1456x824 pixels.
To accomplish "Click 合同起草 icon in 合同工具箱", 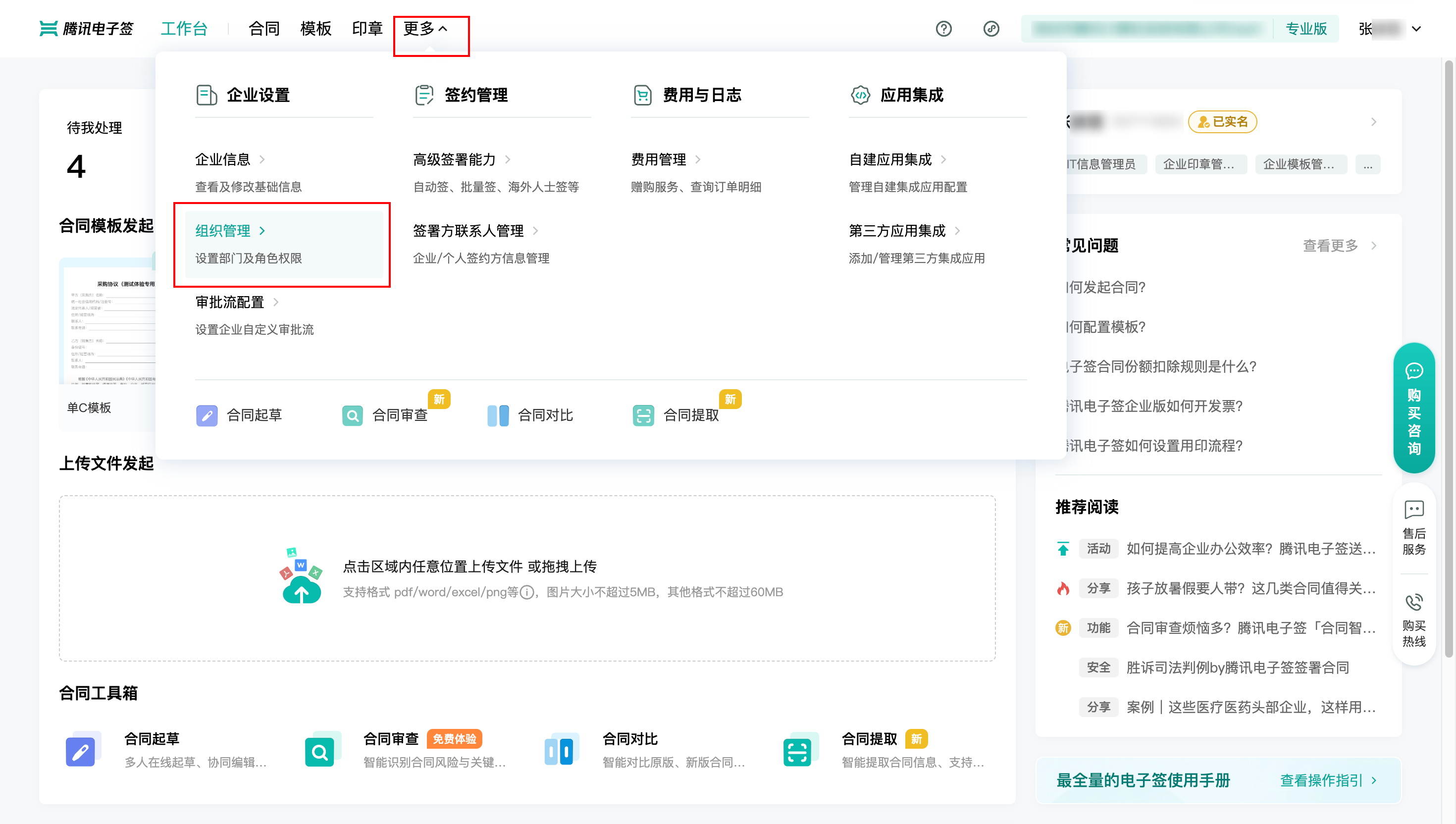I will click(x=83, y=749).
